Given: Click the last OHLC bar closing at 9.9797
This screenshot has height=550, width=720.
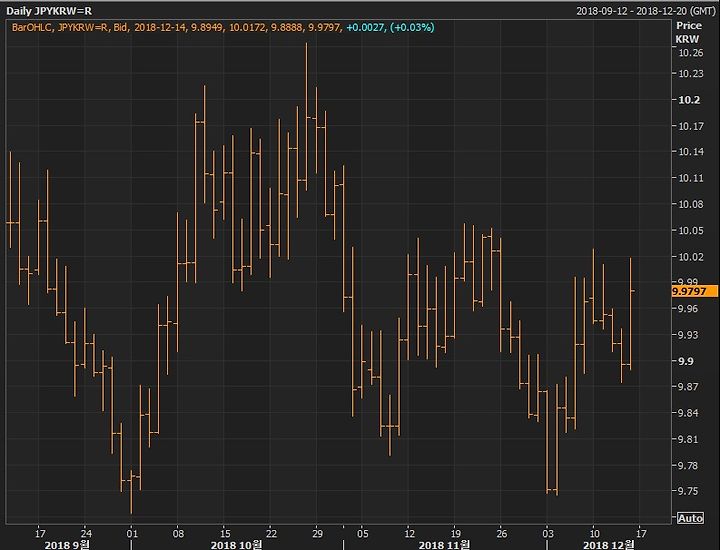Looking at the screenshot, I should point(631,314).
